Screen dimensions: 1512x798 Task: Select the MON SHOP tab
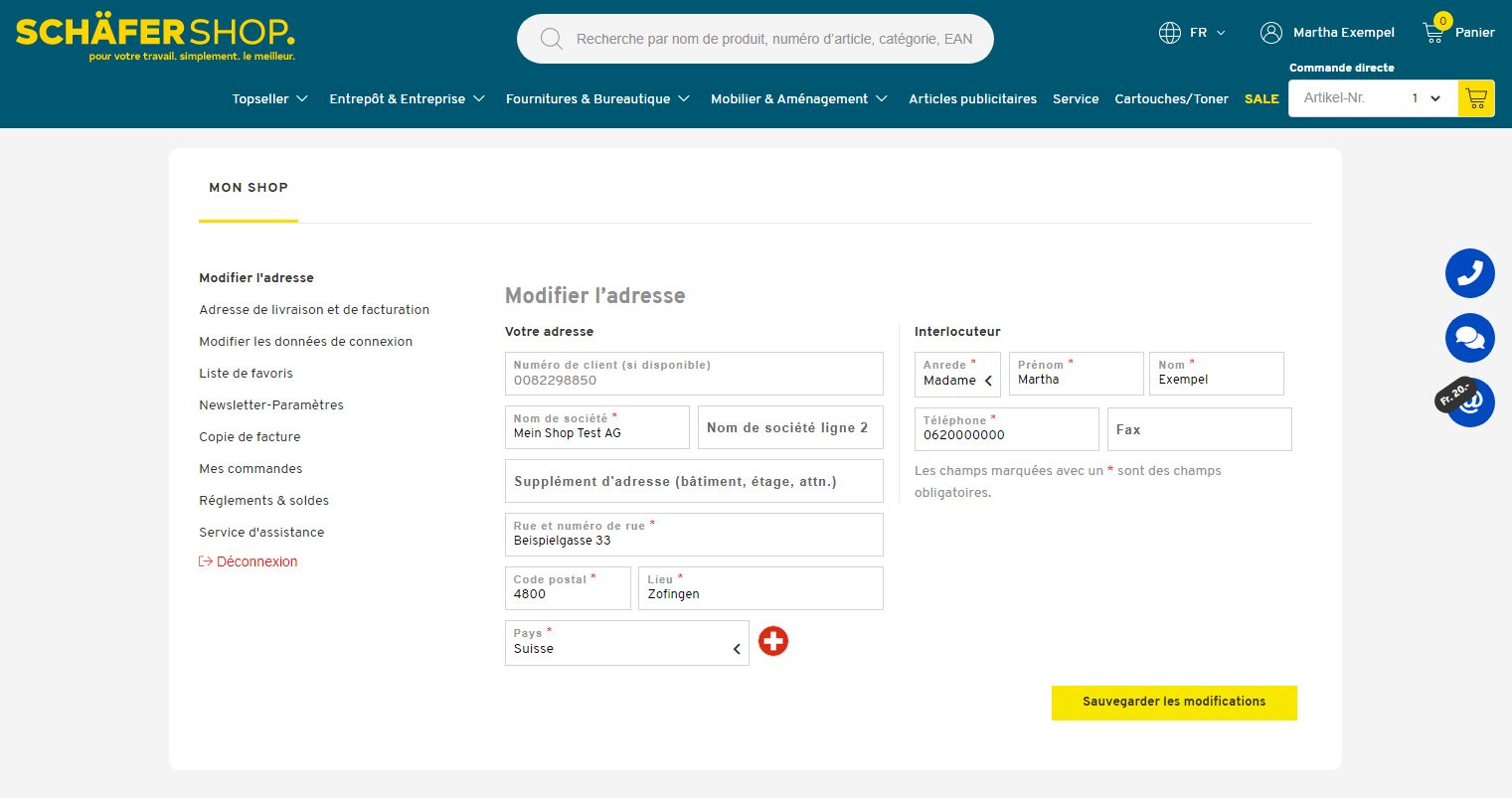coord(249,187)
